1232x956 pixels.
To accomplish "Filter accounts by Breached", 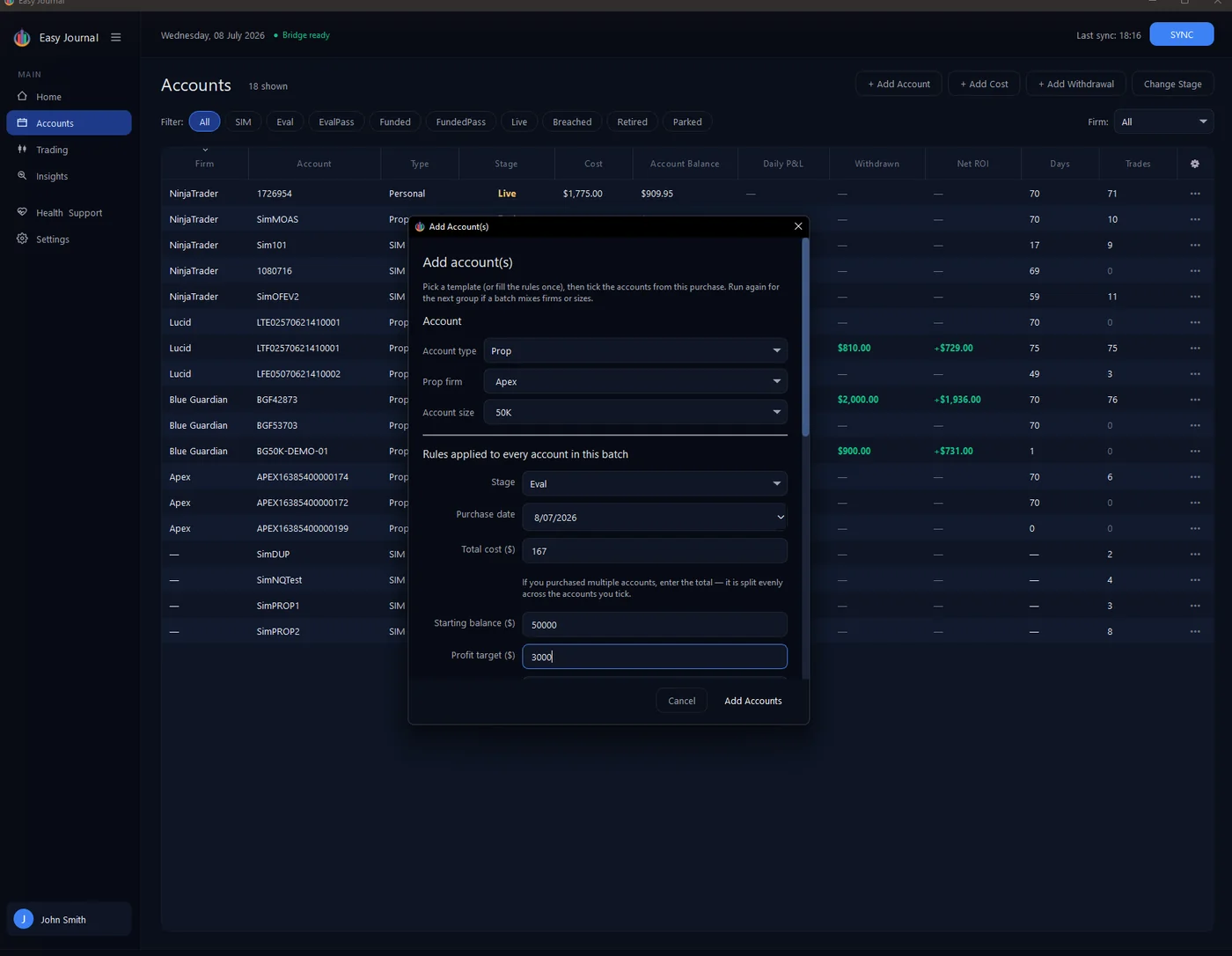I will pos(572,121).
